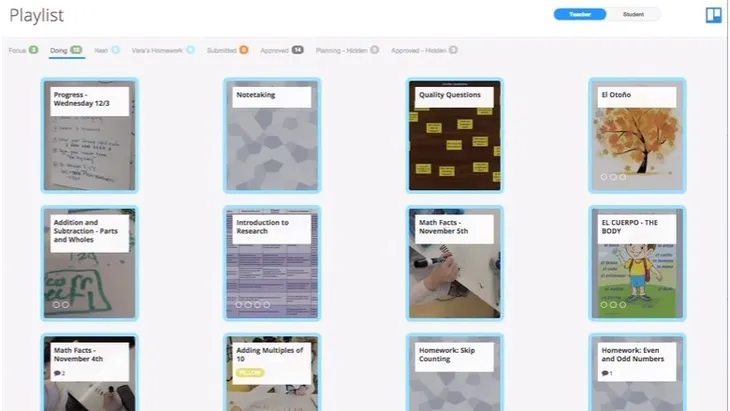The image size is (730, 411).
Task: Click status circles on Addition and Subtraction card
Action: [60, 304]
